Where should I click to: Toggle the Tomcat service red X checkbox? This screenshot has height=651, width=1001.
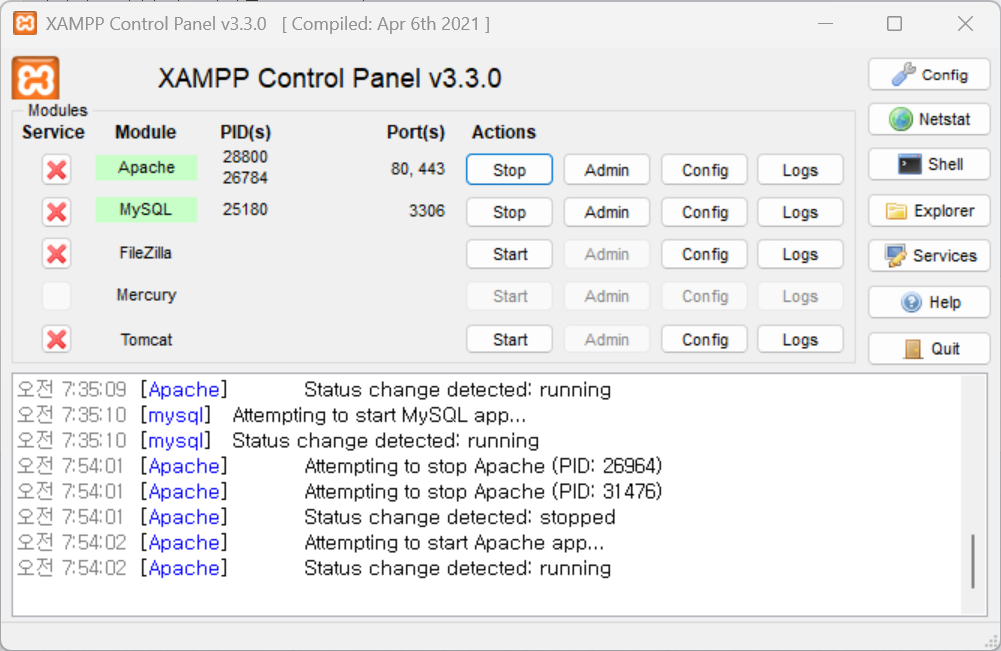57,340
